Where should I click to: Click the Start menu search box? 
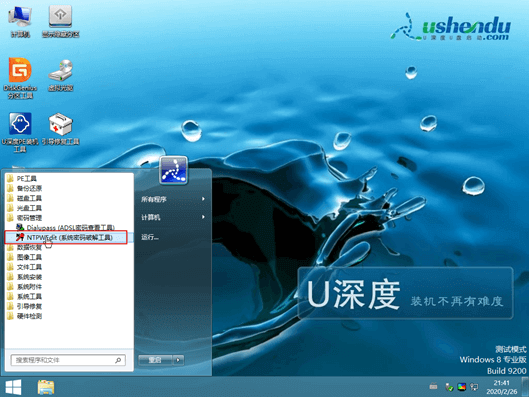pyautogui.click(x=68, y=360)
